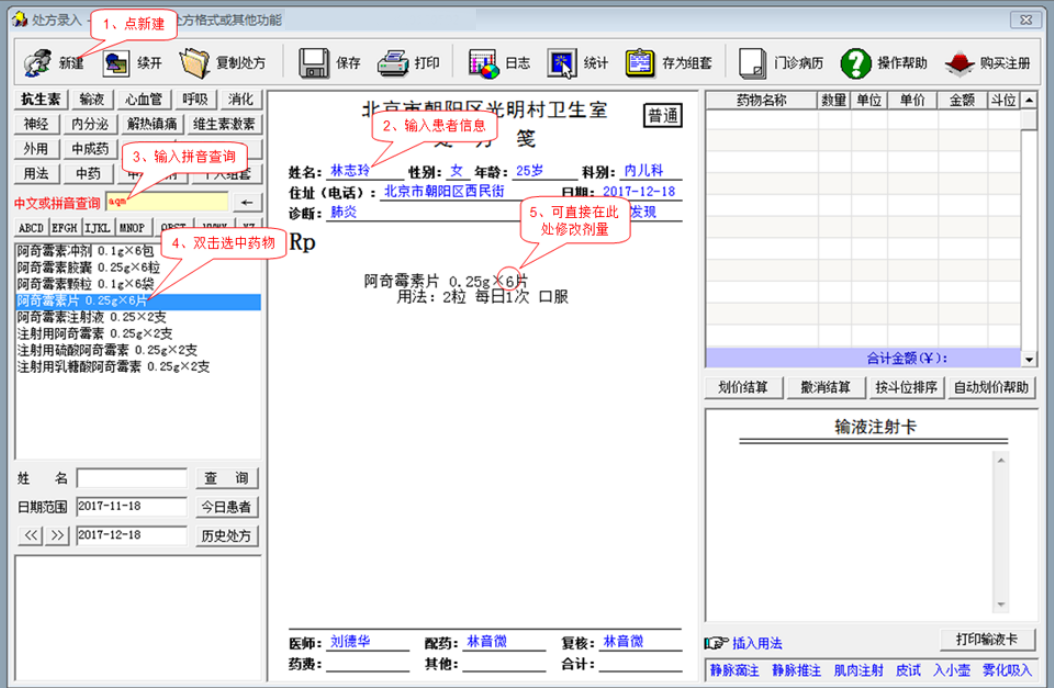Click 购买注册 purchase register icon

(x=959, y=63)
